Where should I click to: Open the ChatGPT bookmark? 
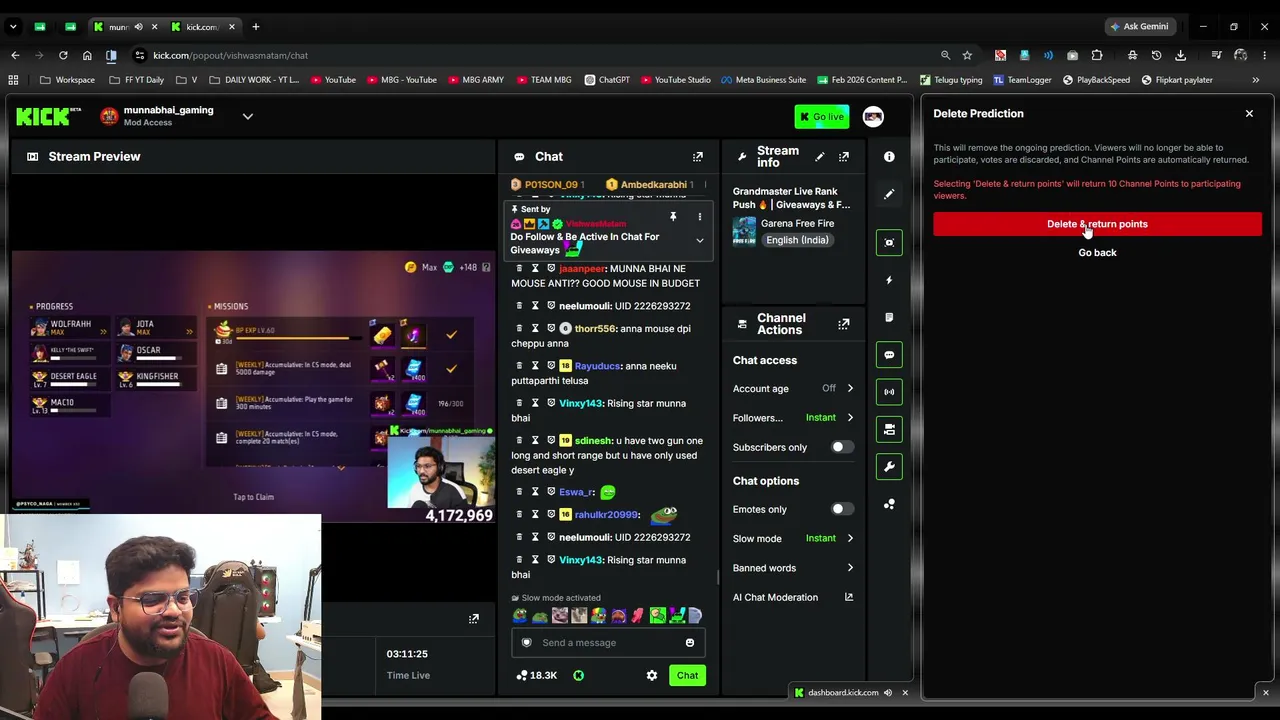pyautogui.click(x=607, y=80)
